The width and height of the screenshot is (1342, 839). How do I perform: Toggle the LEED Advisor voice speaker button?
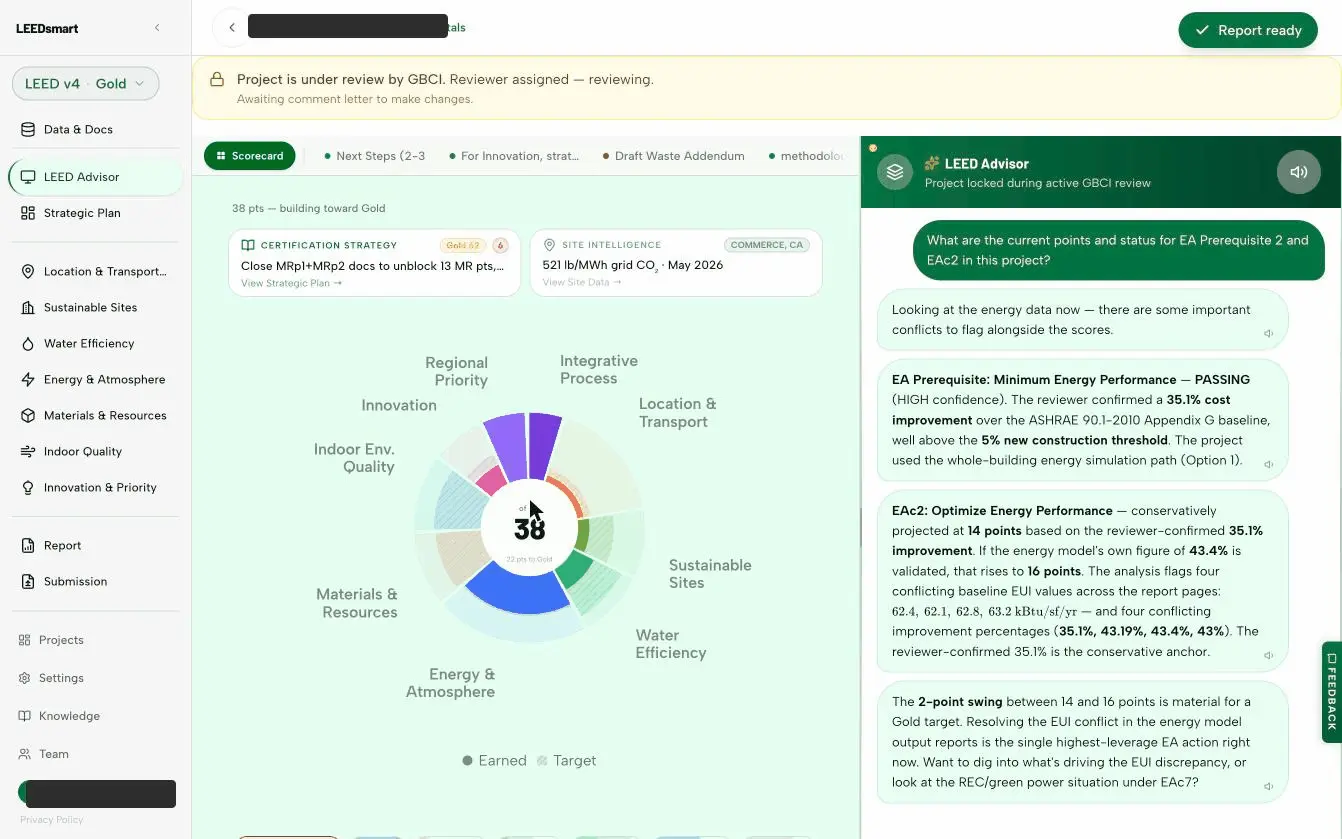[x=1298, y=172]
